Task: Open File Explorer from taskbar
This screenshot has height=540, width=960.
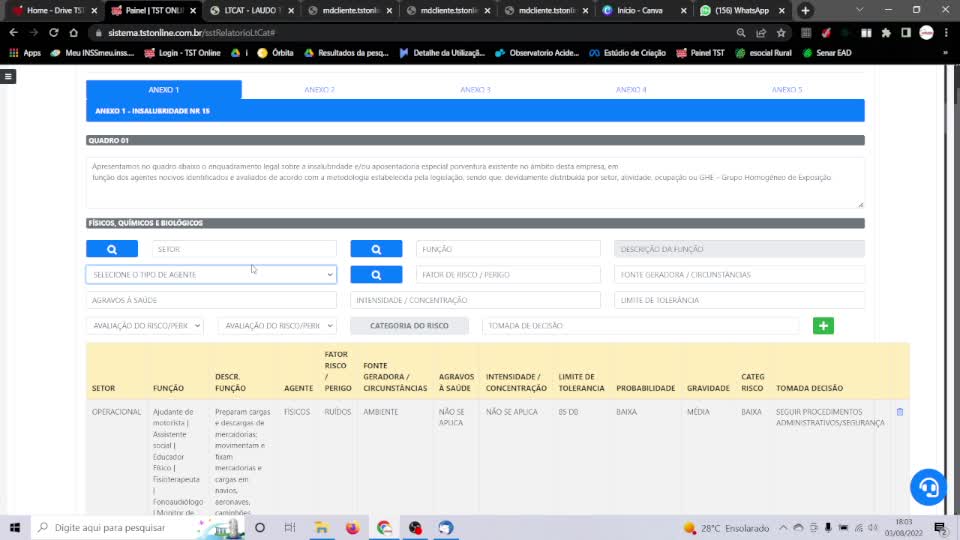Action: pos(321,527)
